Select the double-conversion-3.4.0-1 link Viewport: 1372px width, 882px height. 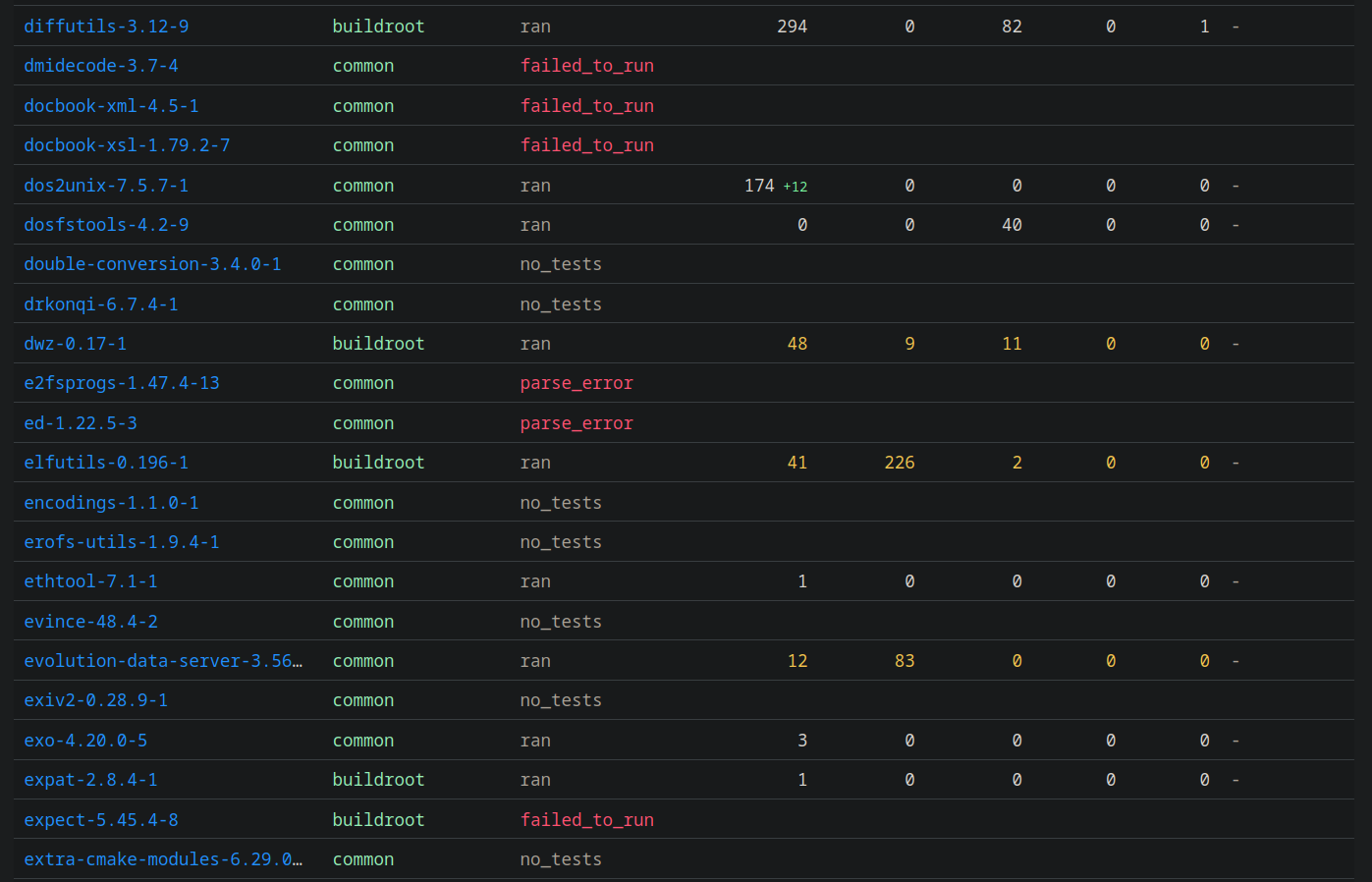152,264
